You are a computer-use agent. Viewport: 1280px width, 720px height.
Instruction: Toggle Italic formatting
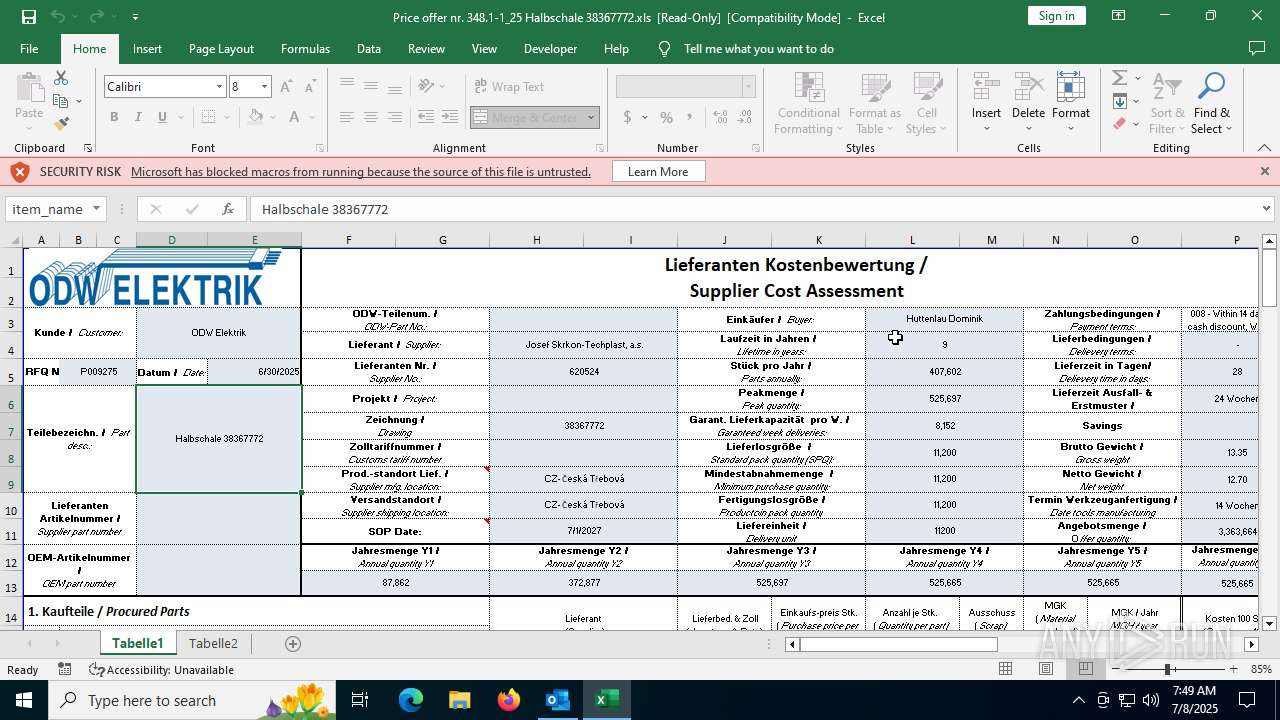click(138, 117)
